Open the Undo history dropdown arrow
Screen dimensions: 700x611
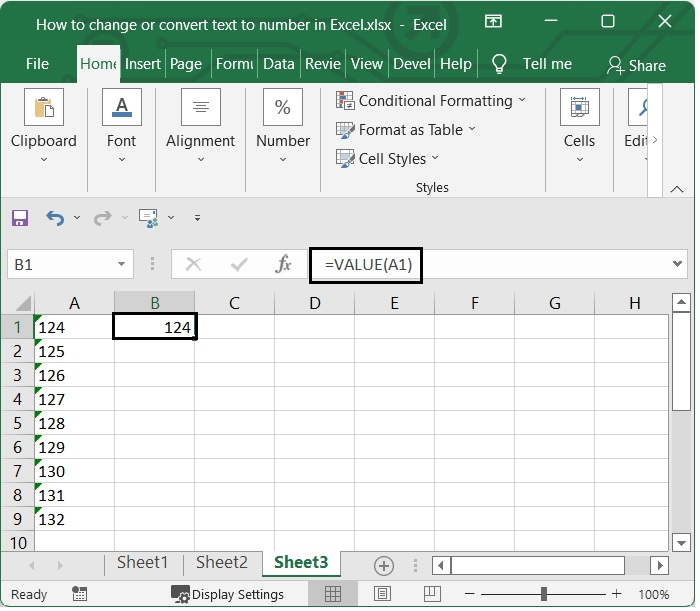point(77,218)
